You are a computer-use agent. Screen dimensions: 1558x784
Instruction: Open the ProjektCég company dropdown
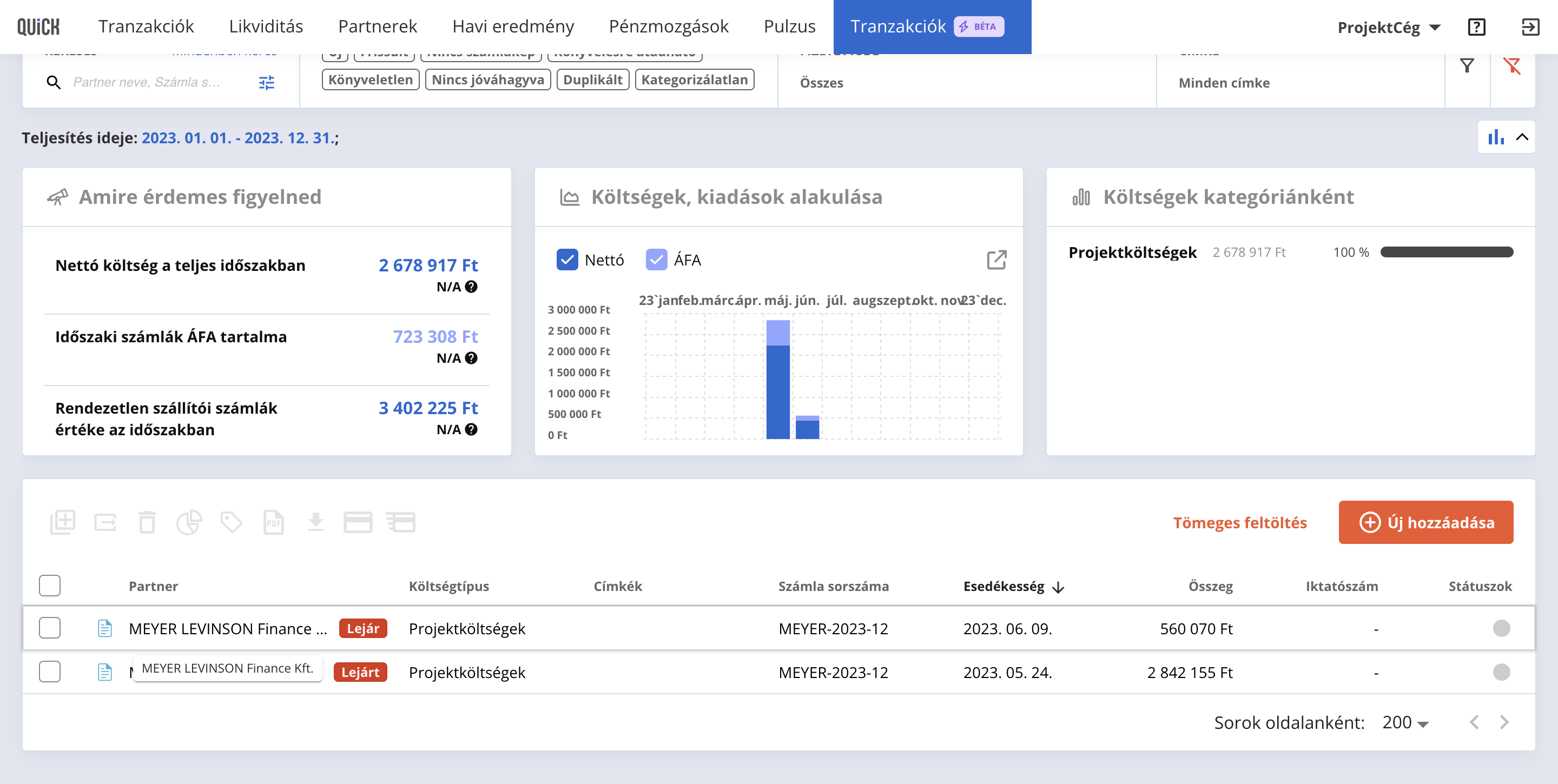[1389, 27]
